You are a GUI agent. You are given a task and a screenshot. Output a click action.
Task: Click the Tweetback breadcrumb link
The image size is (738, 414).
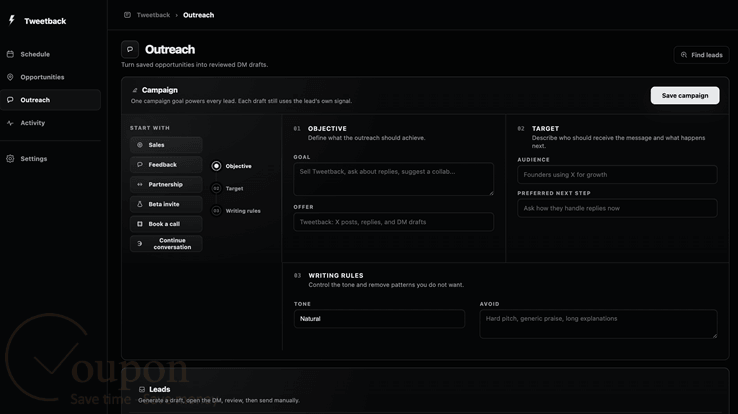pos(153,15)
